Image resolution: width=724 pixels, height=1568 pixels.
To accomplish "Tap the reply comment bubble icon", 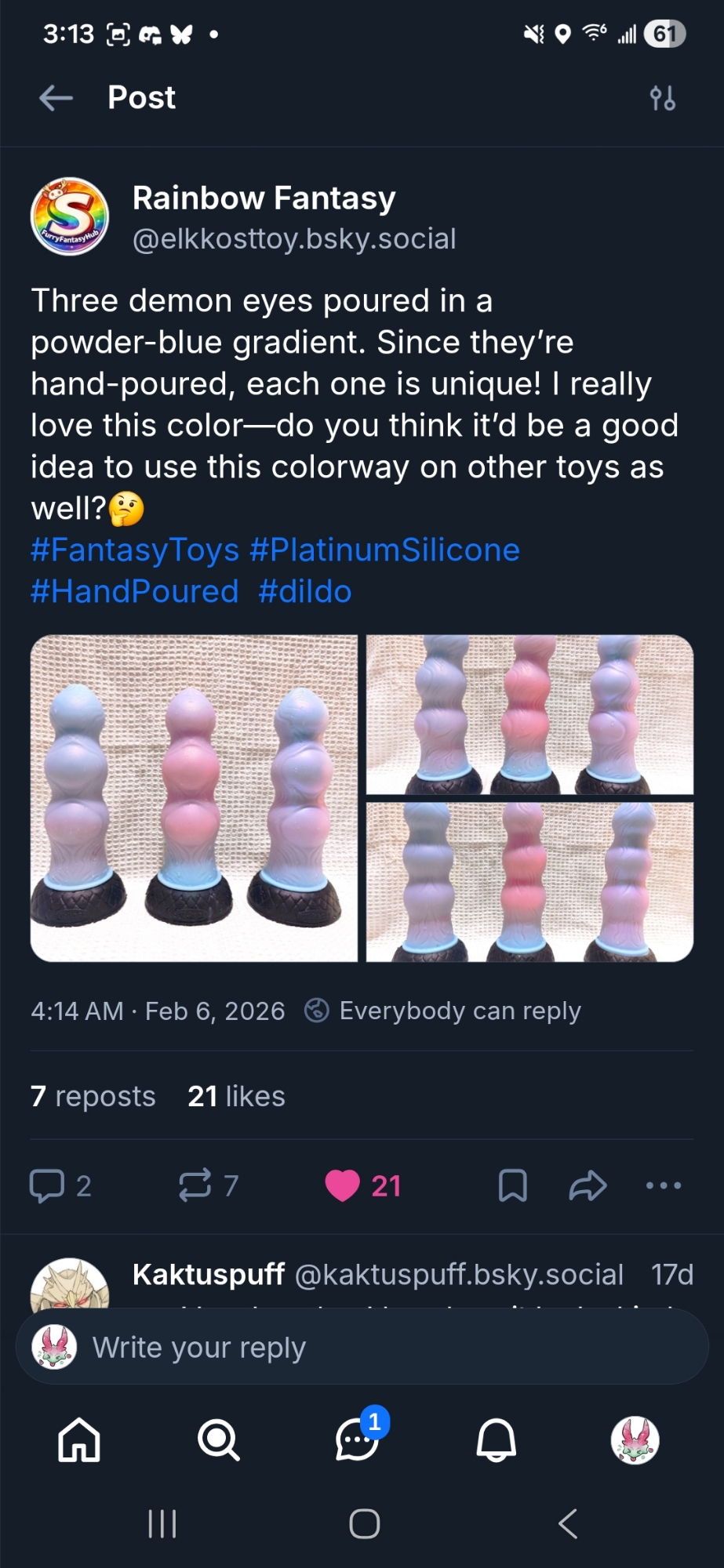I will click(47, 1185).
